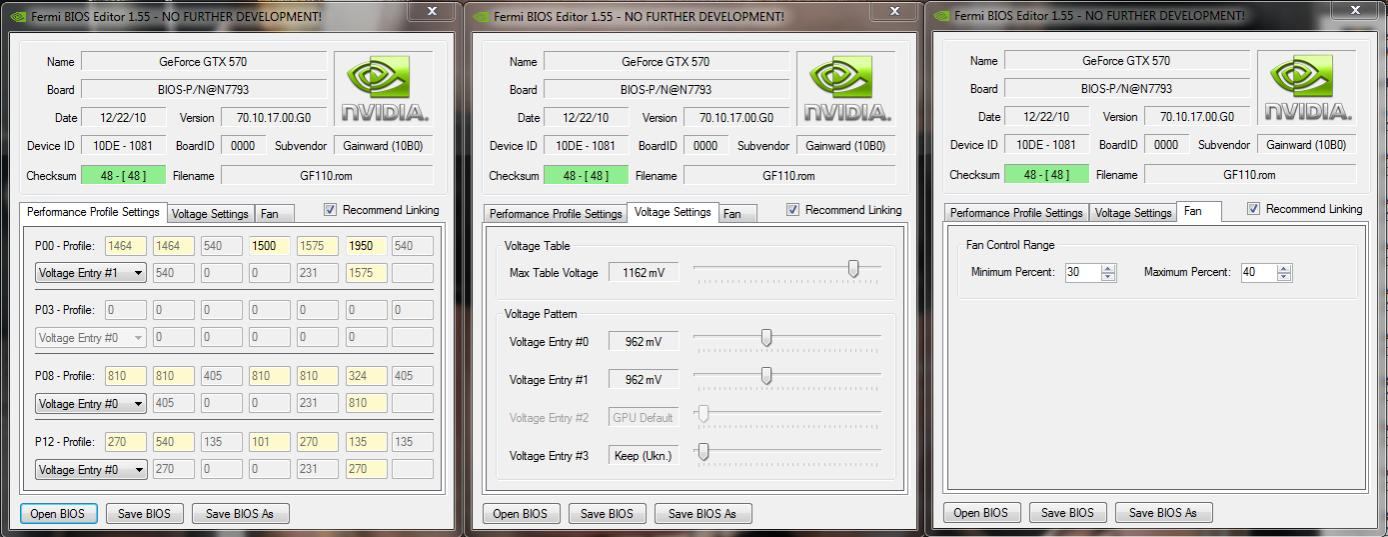Click the Voltage Entry #3 value Keep (Ukn.)

(x=643, y=456)
